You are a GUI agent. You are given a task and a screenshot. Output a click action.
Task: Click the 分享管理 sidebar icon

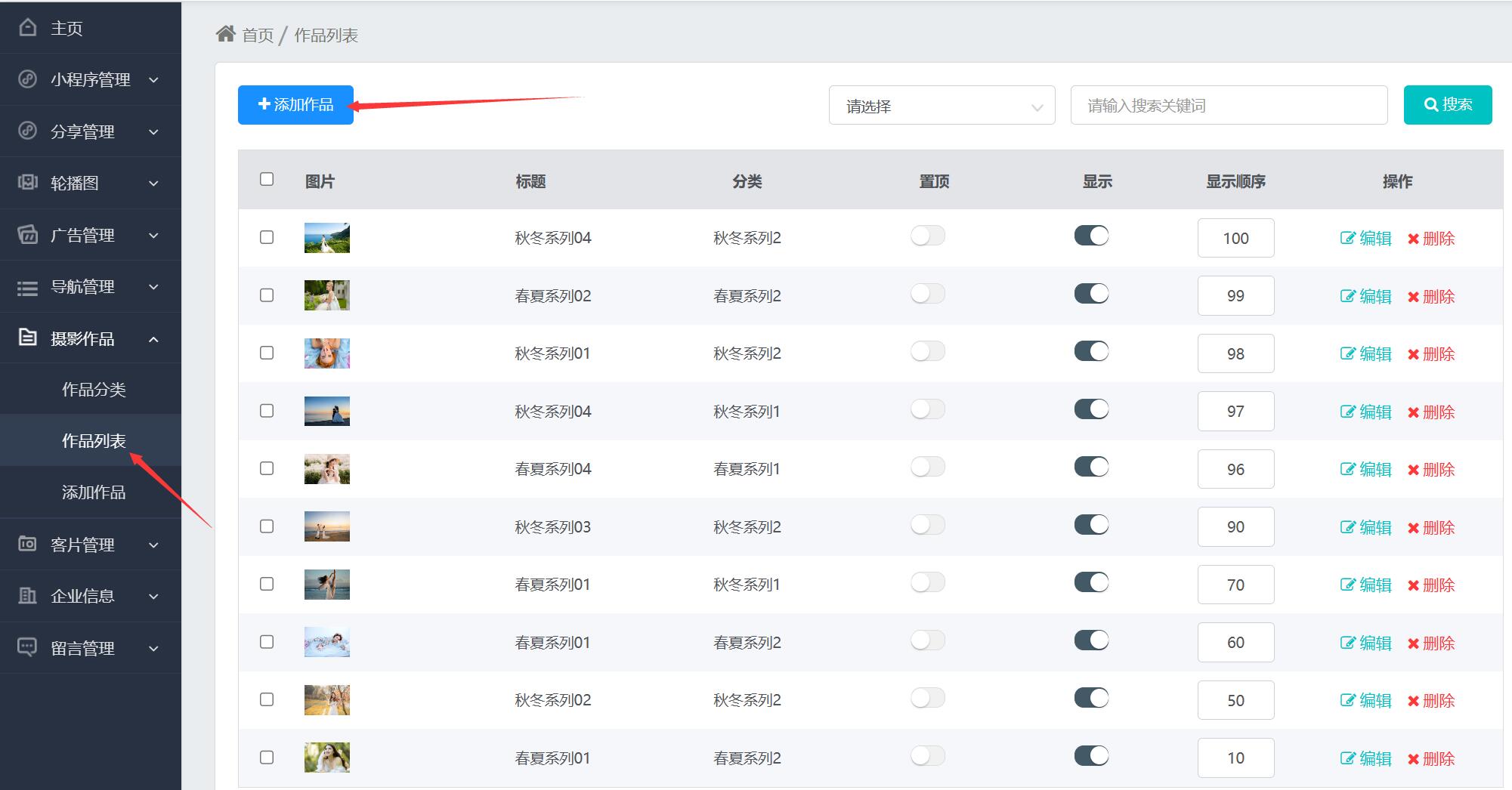click(x=27, y=131)
